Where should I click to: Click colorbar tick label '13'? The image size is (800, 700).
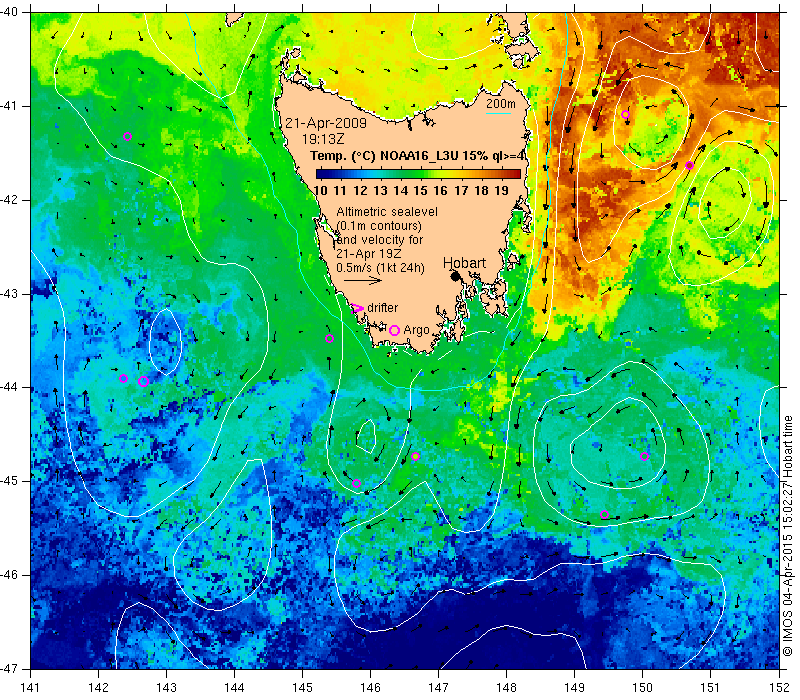[380, 190]
